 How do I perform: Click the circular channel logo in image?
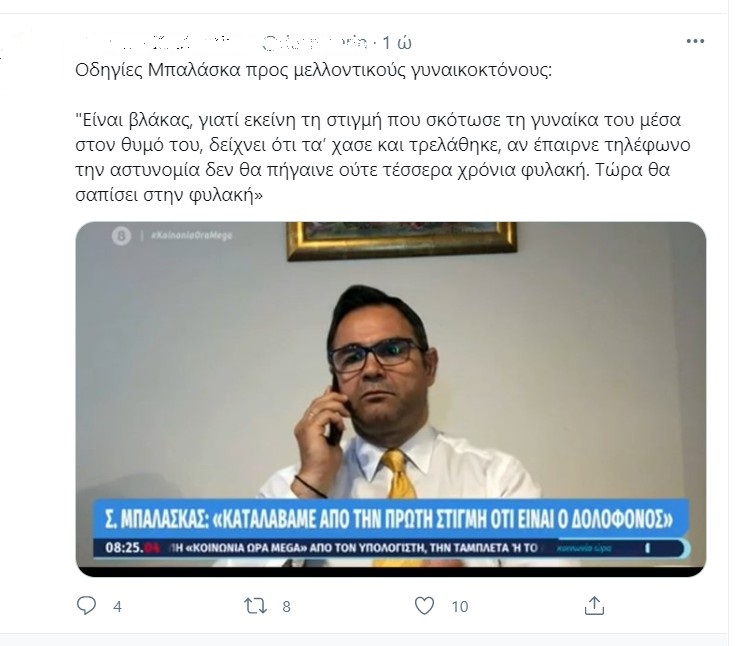coord(122,236)
